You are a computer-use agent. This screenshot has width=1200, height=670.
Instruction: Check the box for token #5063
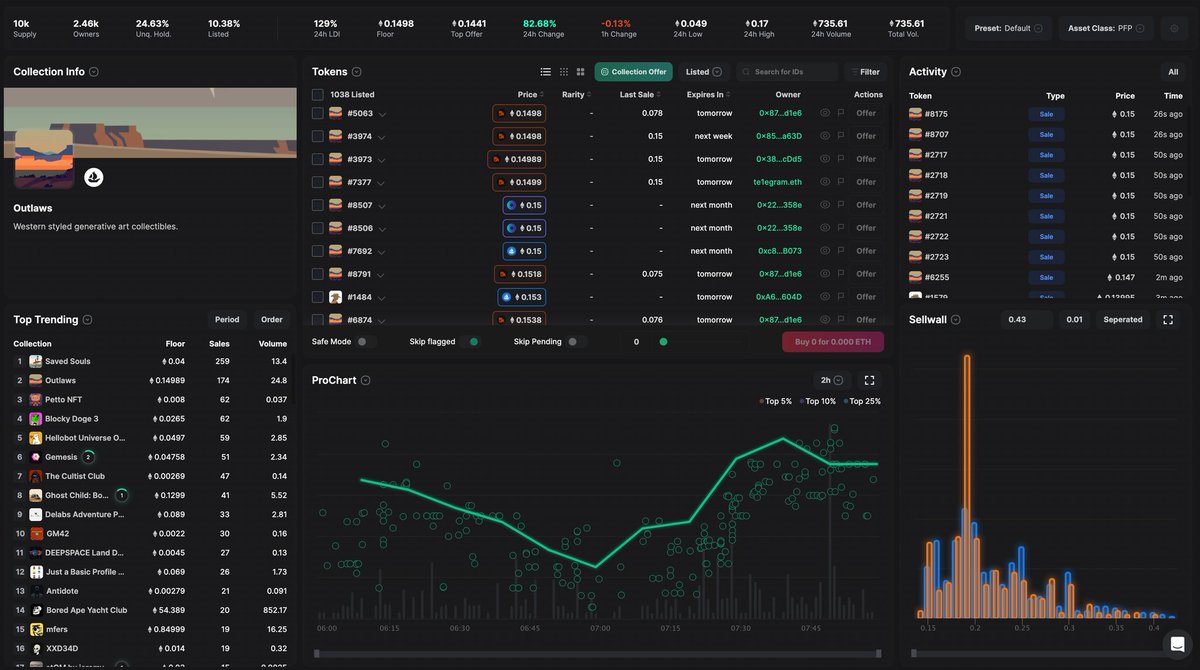tap(318, 113)
